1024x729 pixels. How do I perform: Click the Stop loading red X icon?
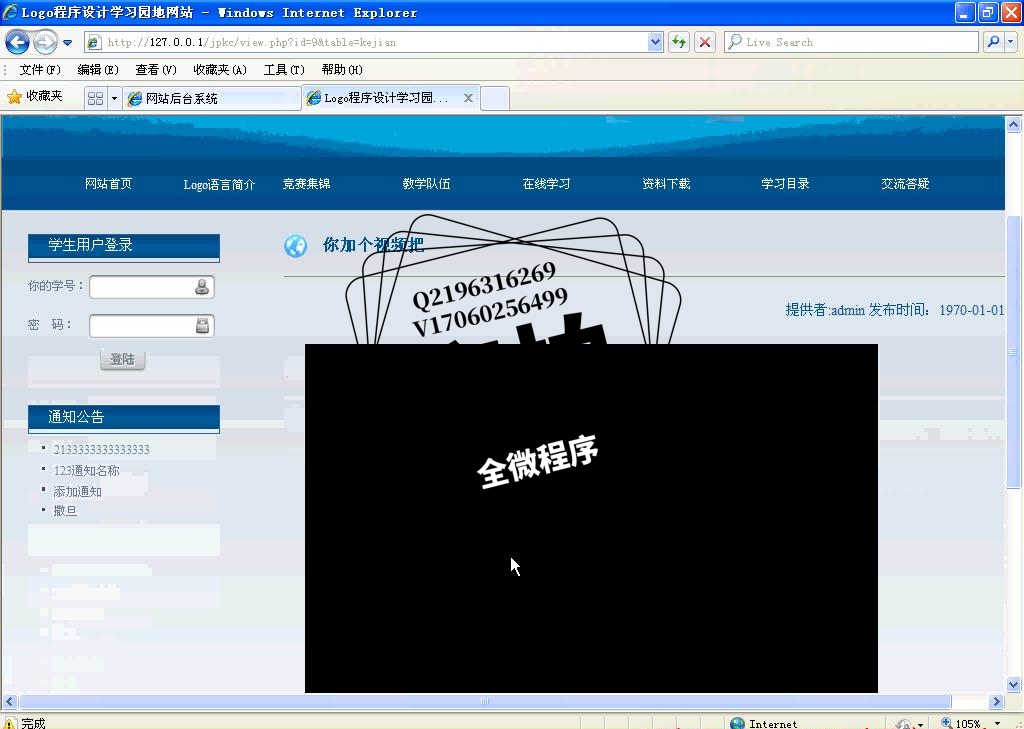point(705,42)
